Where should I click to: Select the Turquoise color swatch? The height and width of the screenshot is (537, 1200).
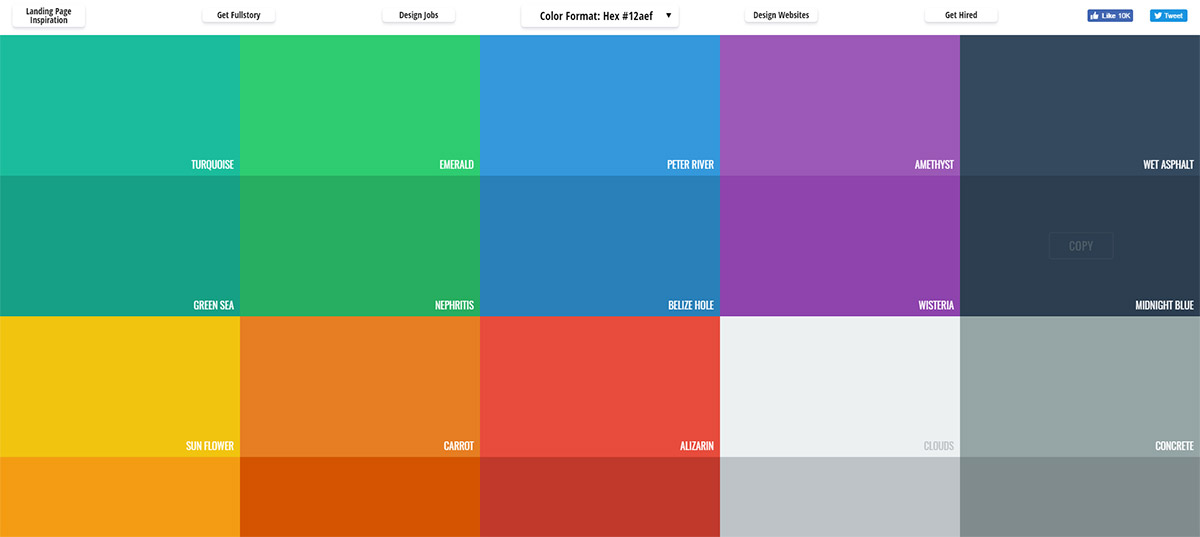click(120, 105)
